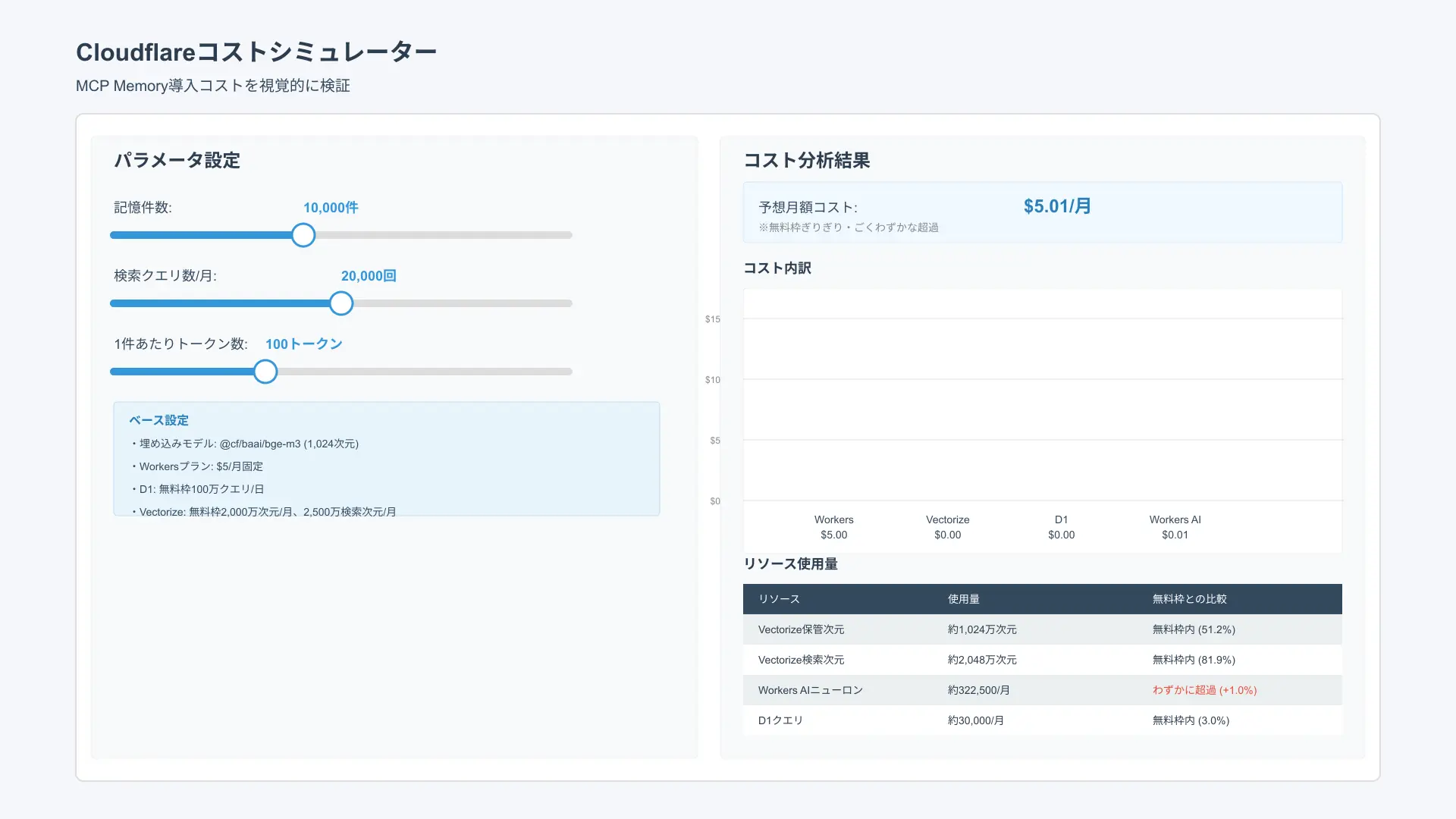Click the 無料枠内 (81.9%) cell
Viewport: 1456px width, 819px height.
[1194, 660]
